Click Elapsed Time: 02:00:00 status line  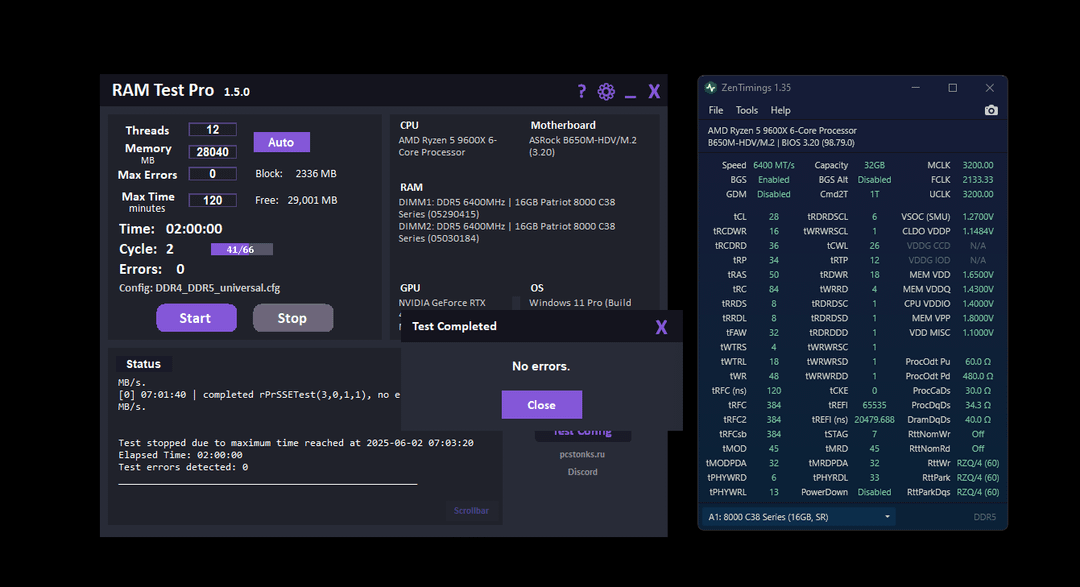(180, 455)
